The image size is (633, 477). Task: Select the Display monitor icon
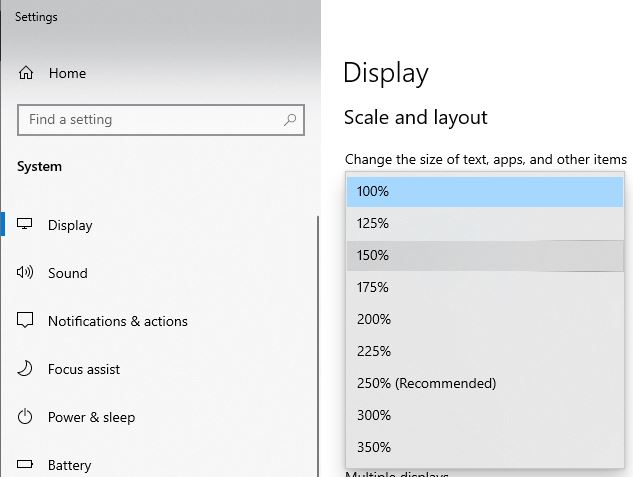26,225
